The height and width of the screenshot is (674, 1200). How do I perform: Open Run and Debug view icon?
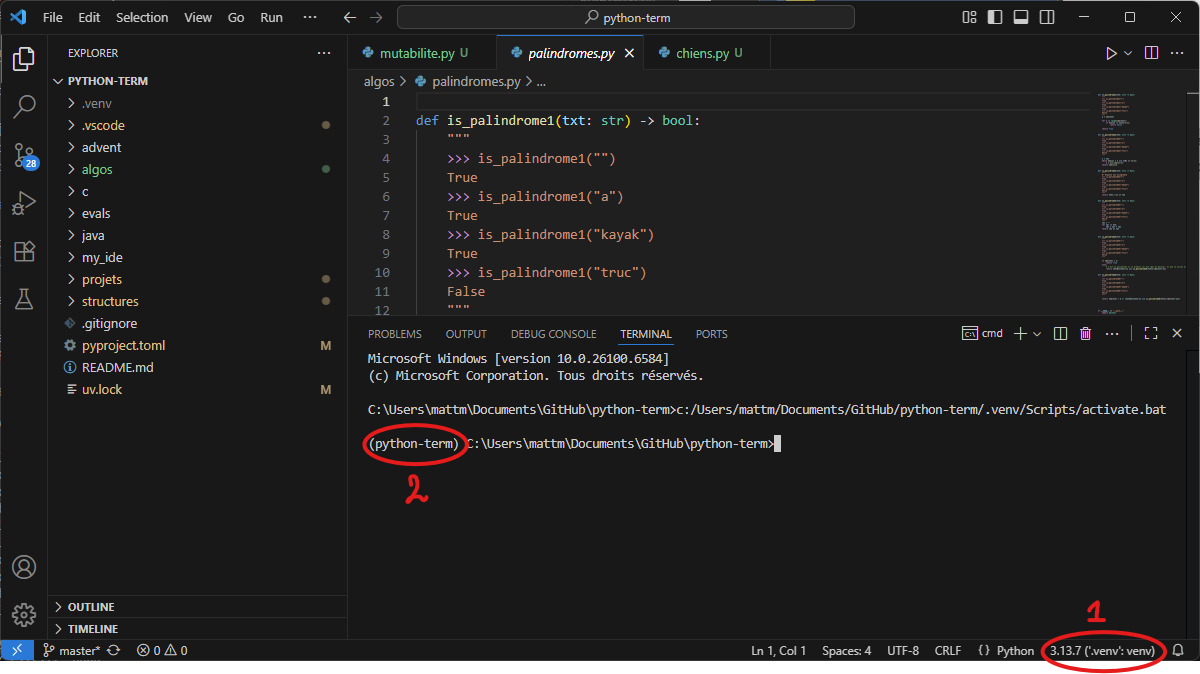[x=24, y=203]
